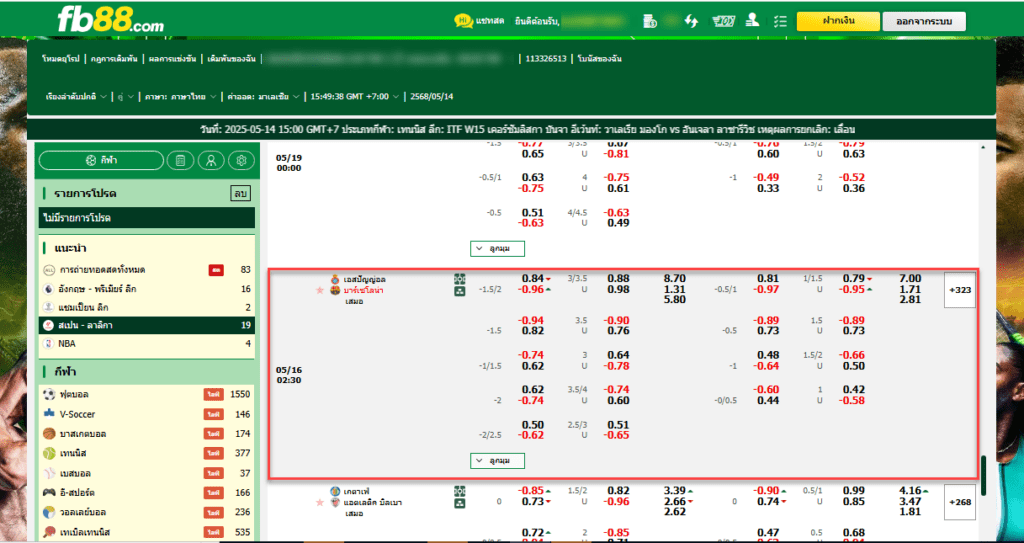Select สเปน - ลาลีกา league row
1024x543 pixels.
[x=147, y=325]
